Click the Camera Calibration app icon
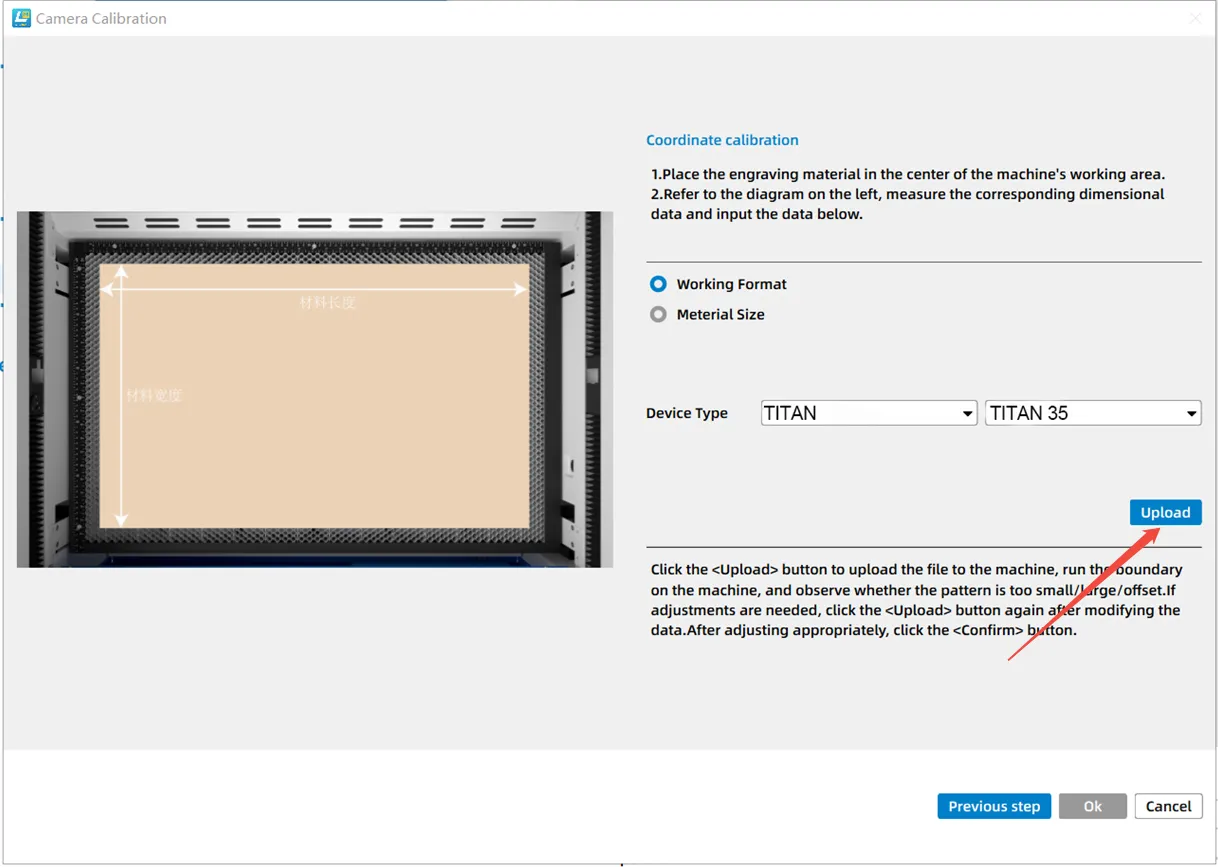1218x867 pixels. [x=21, y=18]
